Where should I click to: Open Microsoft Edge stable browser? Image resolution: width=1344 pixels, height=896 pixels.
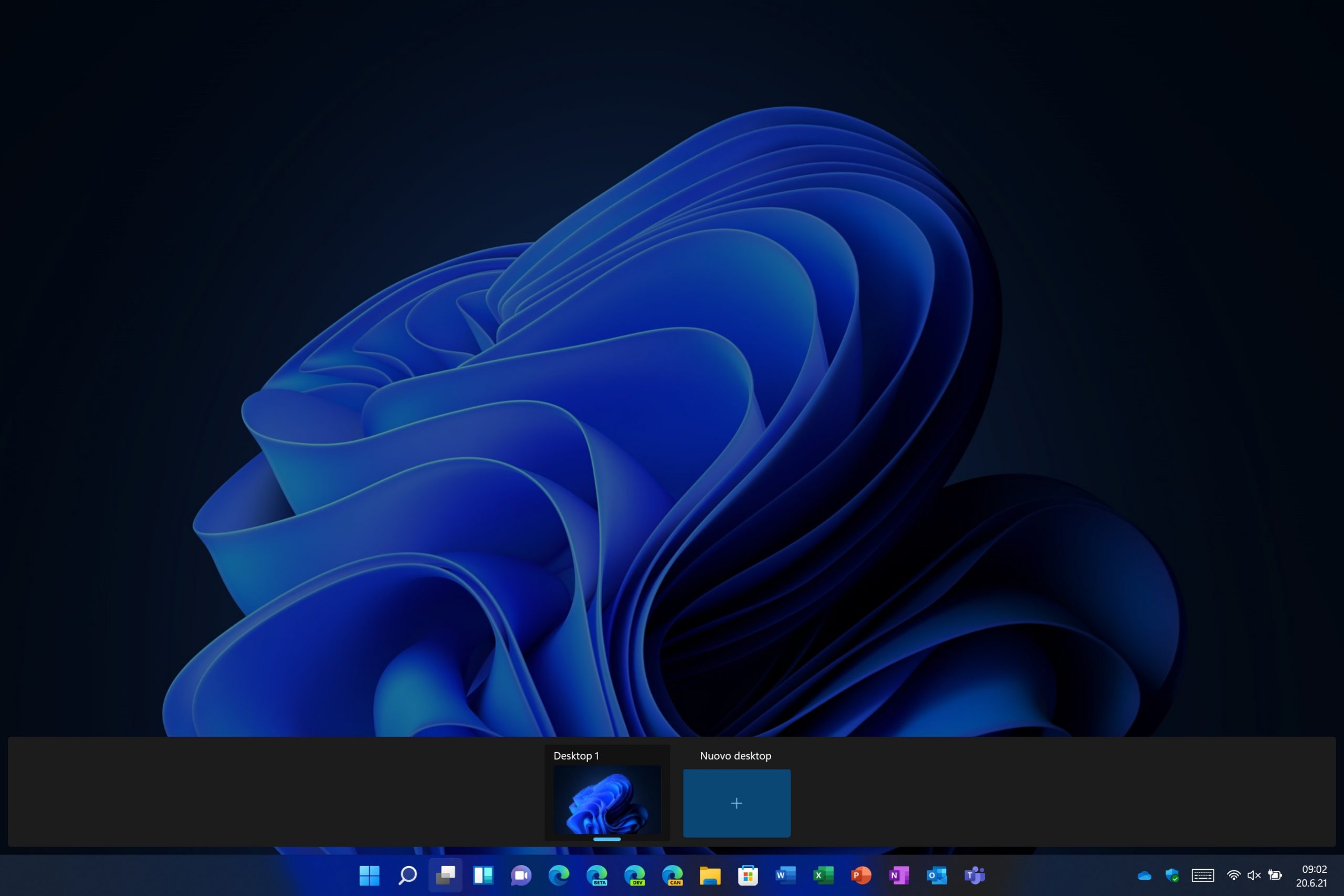[x=558, y=875]
